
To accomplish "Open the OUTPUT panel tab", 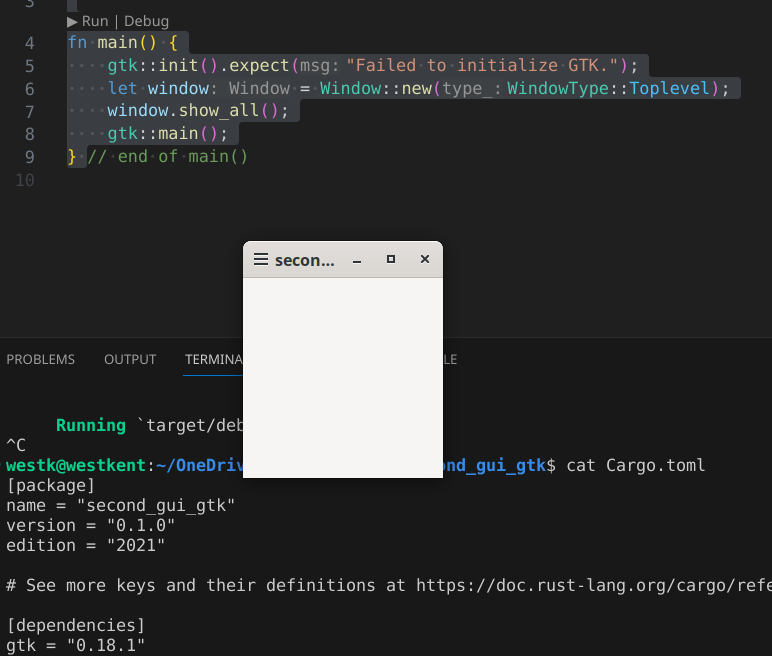I will [x=130, y=359].
